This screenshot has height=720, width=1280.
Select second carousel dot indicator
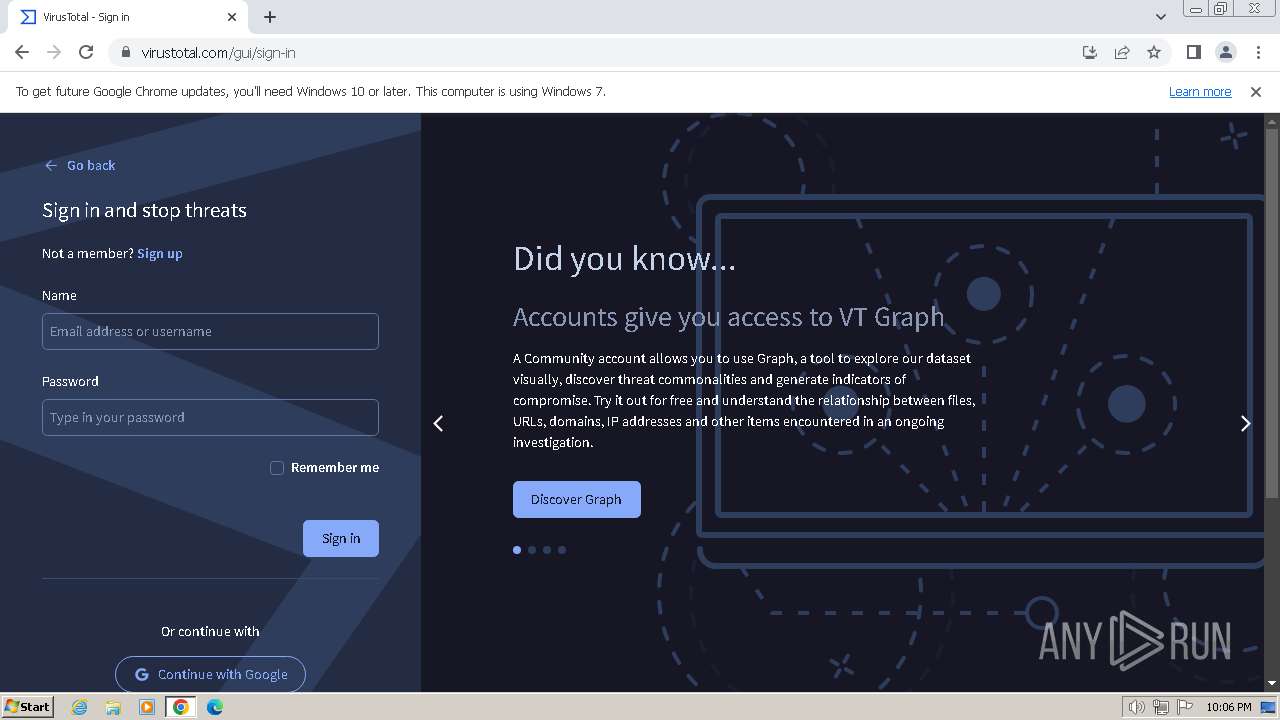tap(532, 550)
